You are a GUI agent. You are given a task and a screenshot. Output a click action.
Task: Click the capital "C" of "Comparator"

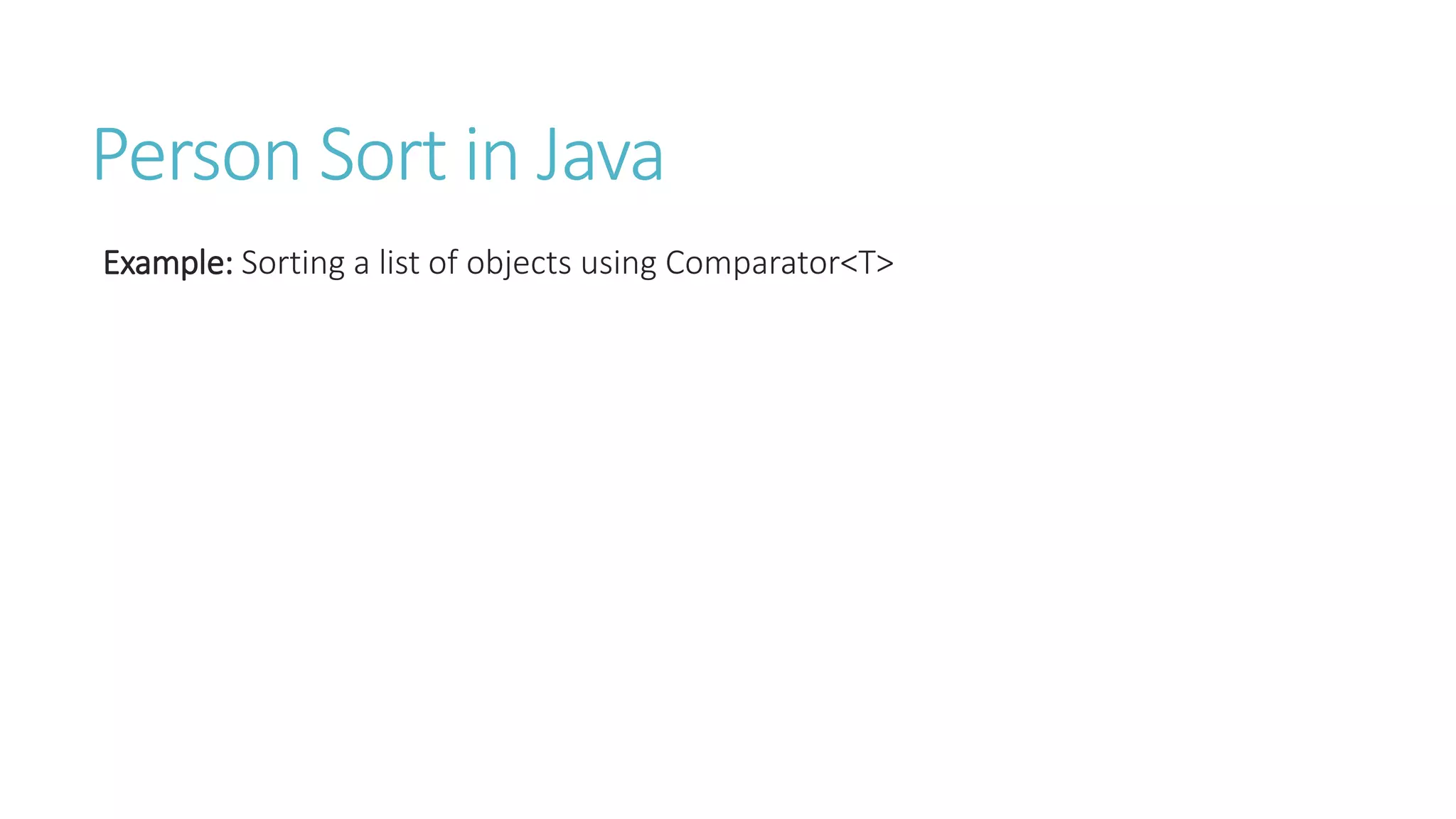pos(677,262)
